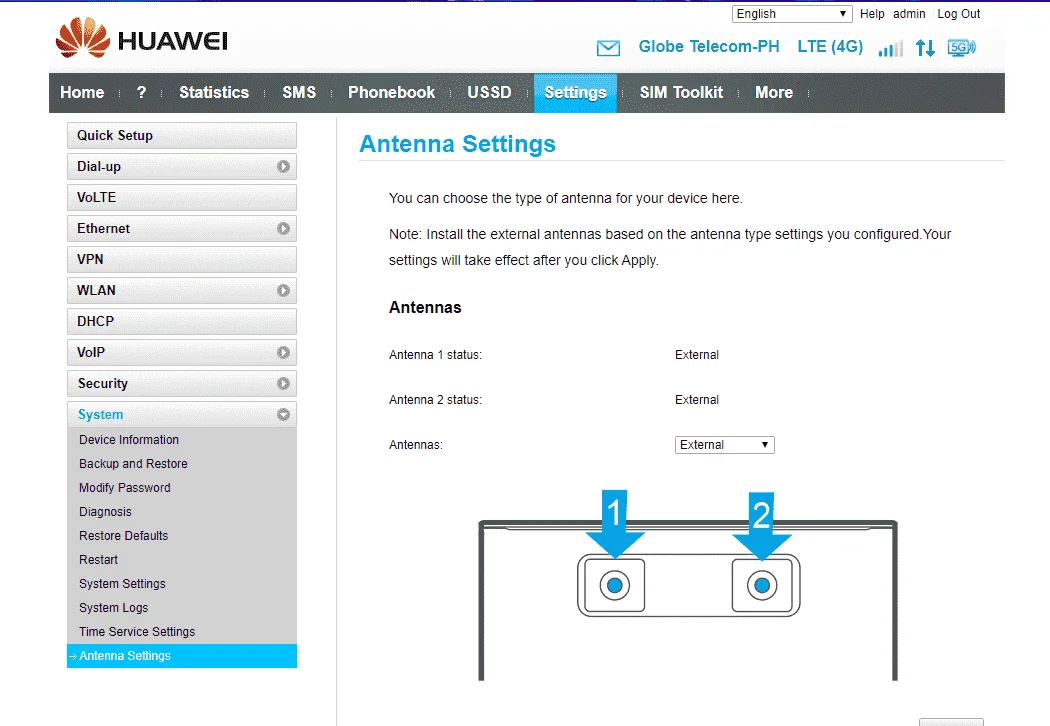
Task: Collapse the System menu arrow
Action: pyautogui.click(x=283, y=415)
